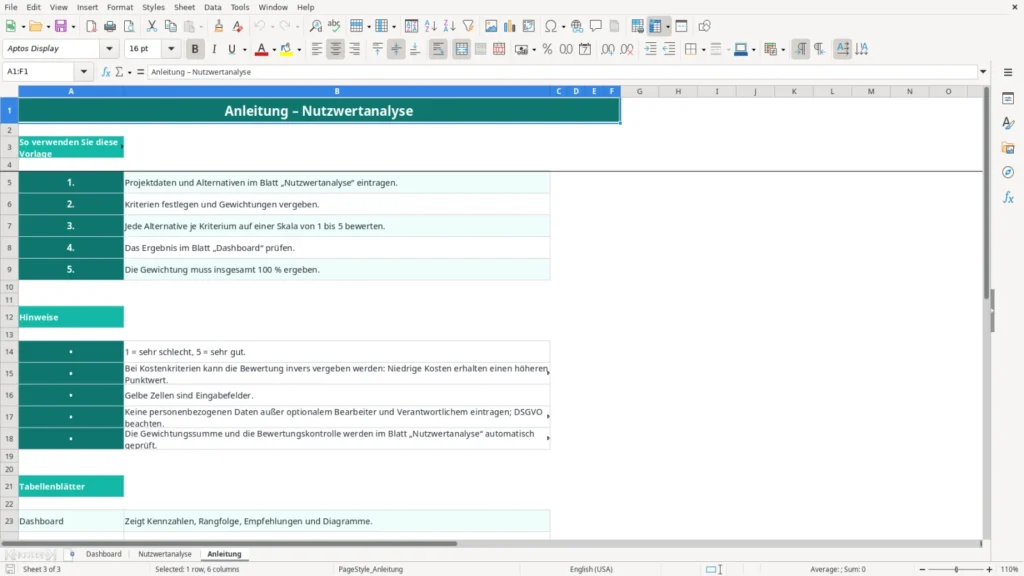
Task: Enable AutoFilter funnel icon
Action: [x=468, y=26]
